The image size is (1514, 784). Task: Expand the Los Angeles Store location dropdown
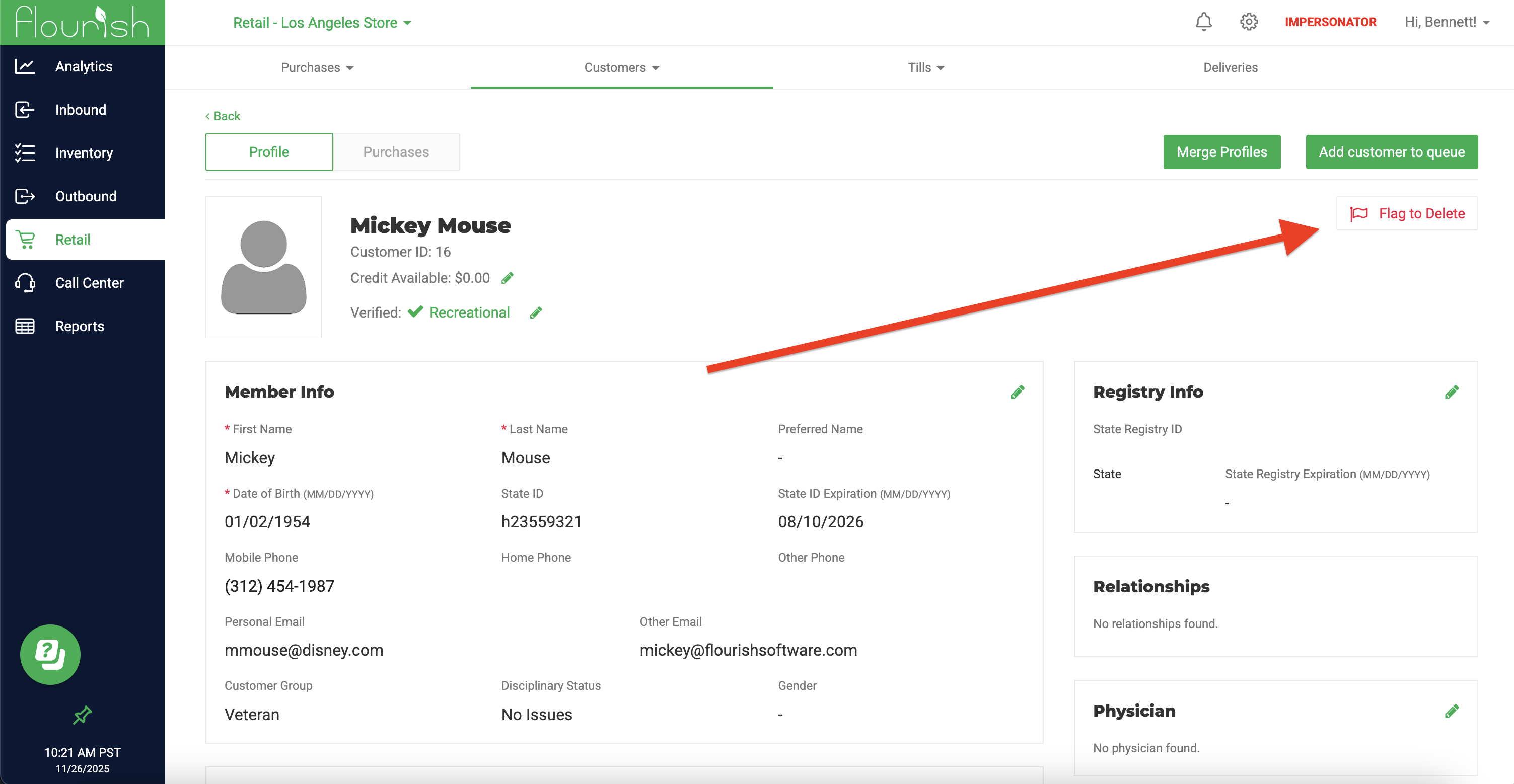point(322,22)
